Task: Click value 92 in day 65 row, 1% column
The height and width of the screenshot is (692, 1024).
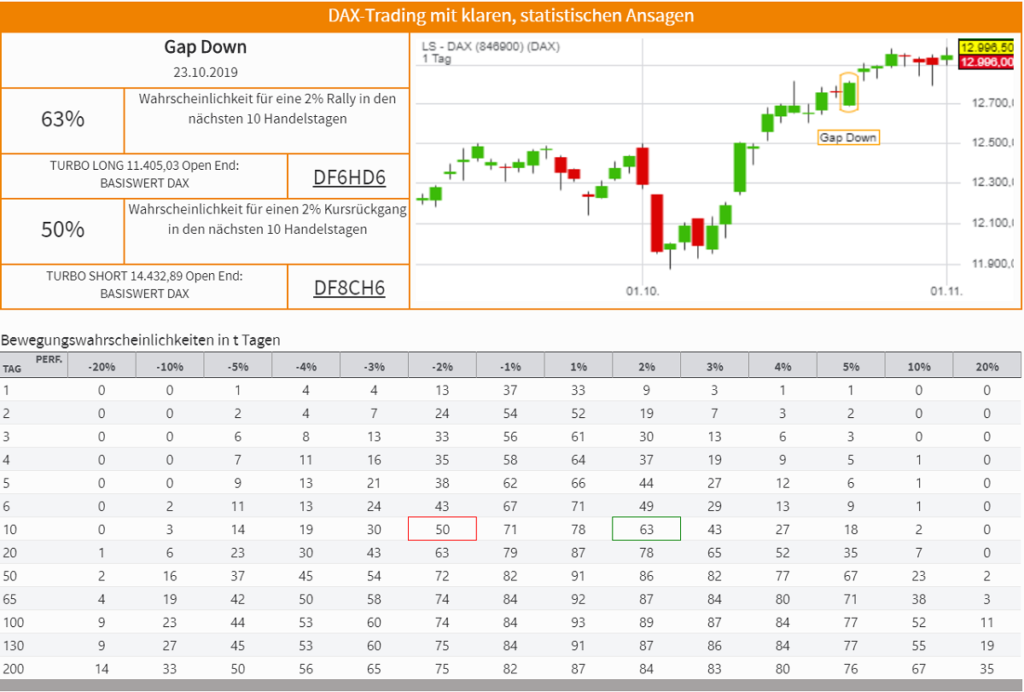Action: point(579,599)
